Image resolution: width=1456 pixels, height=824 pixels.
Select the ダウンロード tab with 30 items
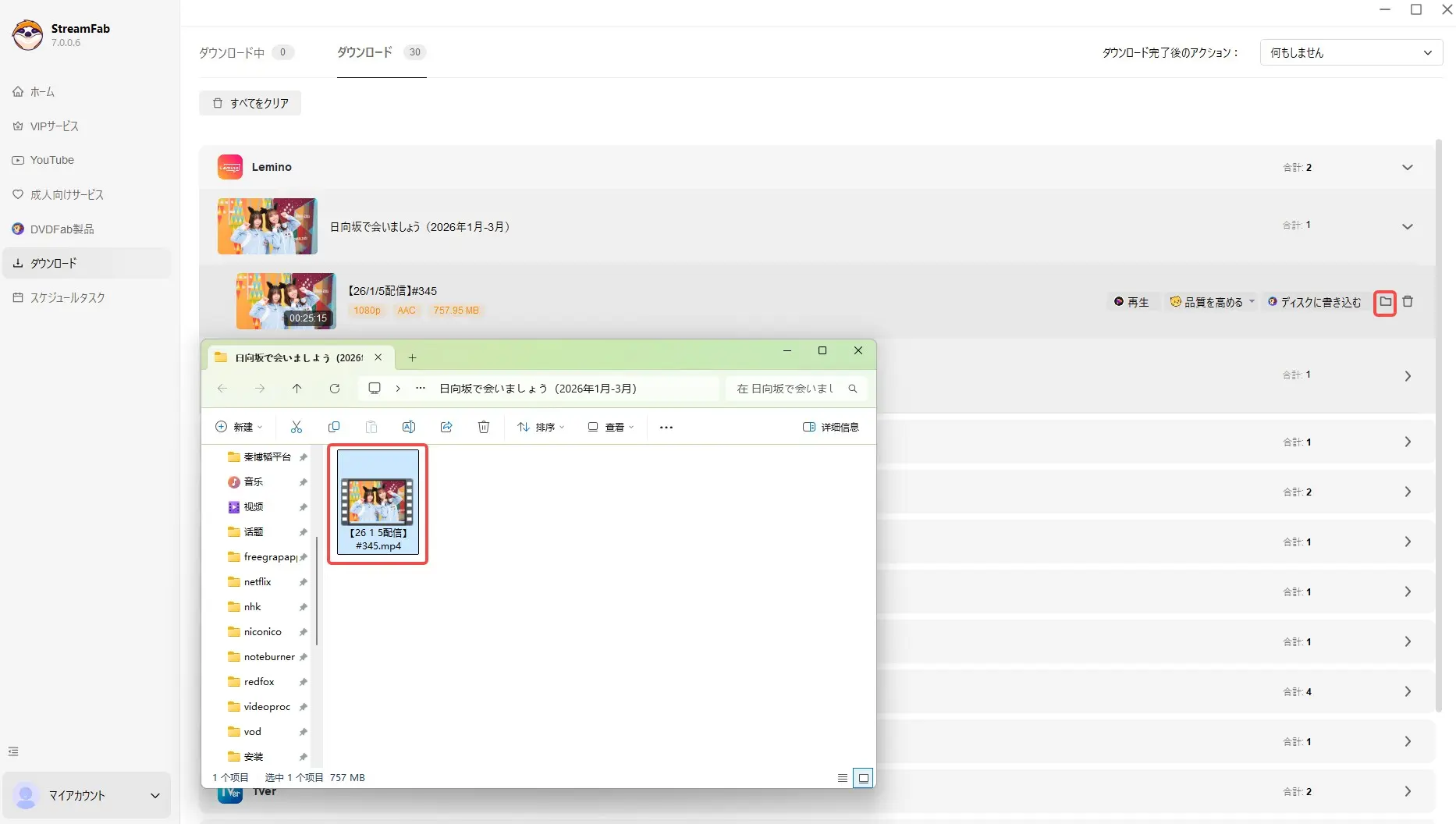click(382, 52)
